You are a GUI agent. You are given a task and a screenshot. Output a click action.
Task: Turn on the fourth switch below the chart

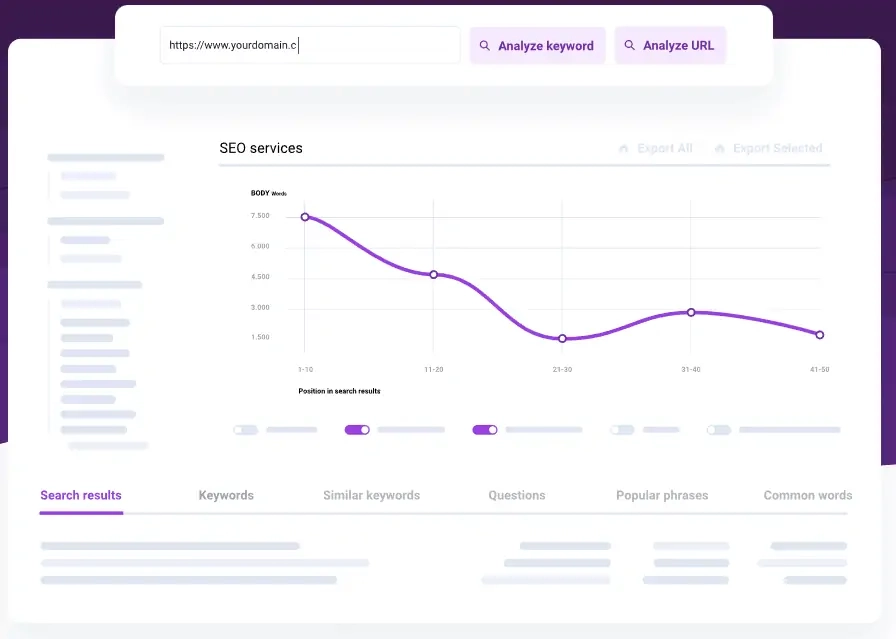click(x=622, y=430)
